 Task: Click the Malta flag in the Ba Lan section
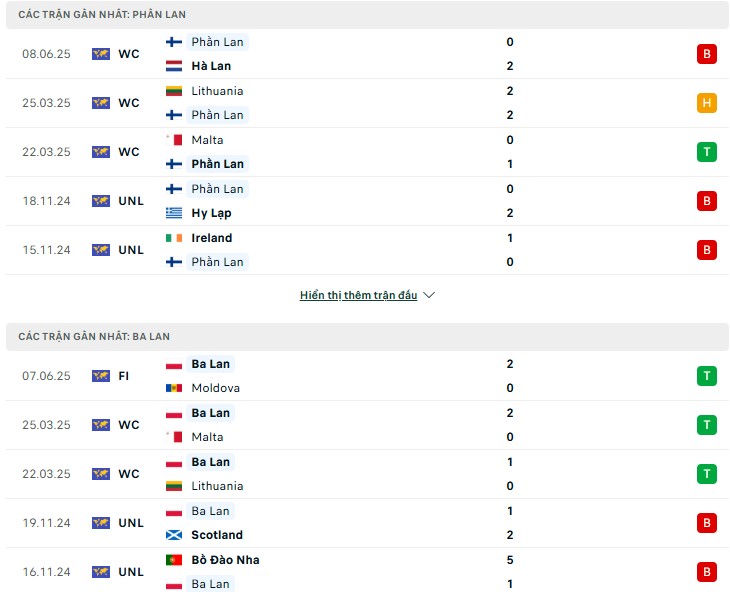pos(174,437)
